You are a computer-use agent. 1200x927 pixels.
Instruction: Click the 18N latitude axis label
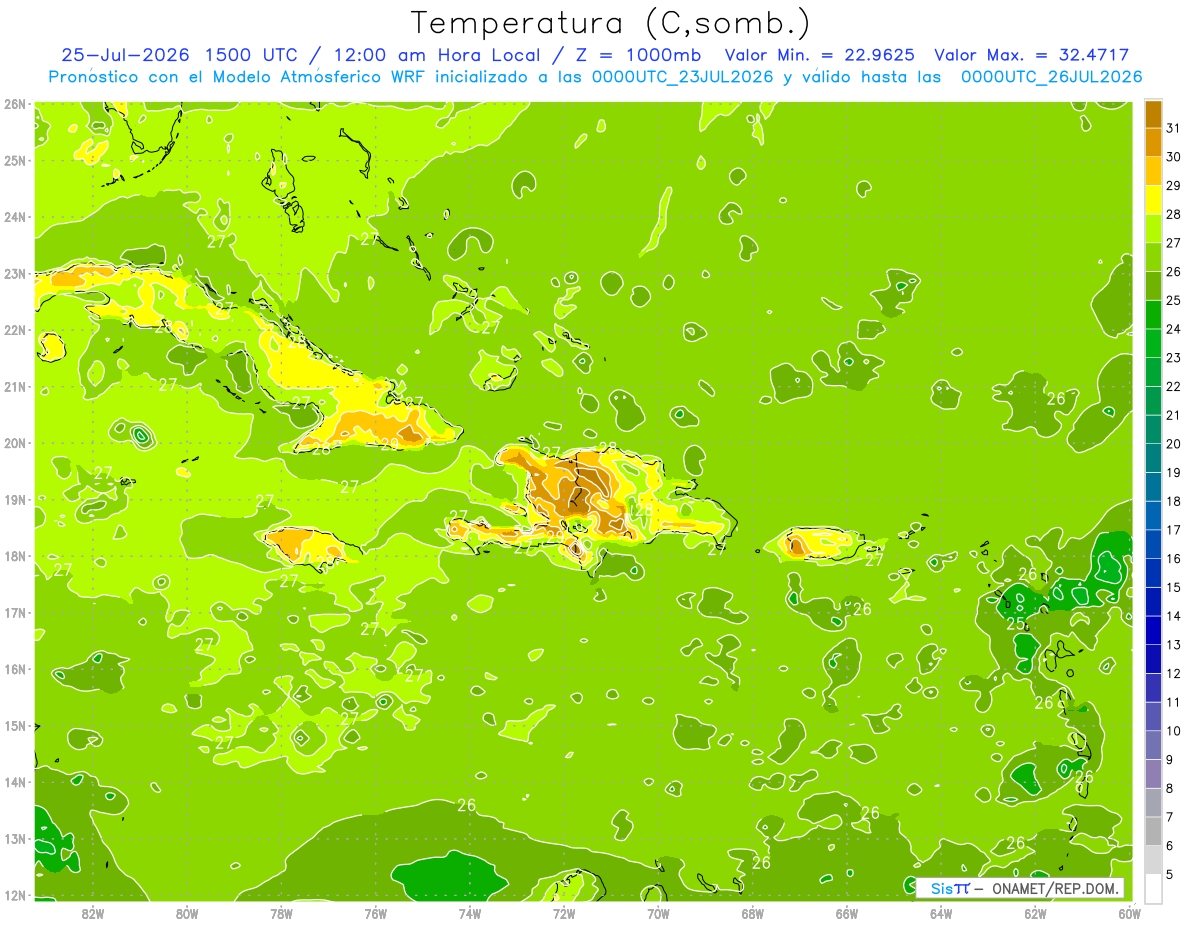click(14, 556)
